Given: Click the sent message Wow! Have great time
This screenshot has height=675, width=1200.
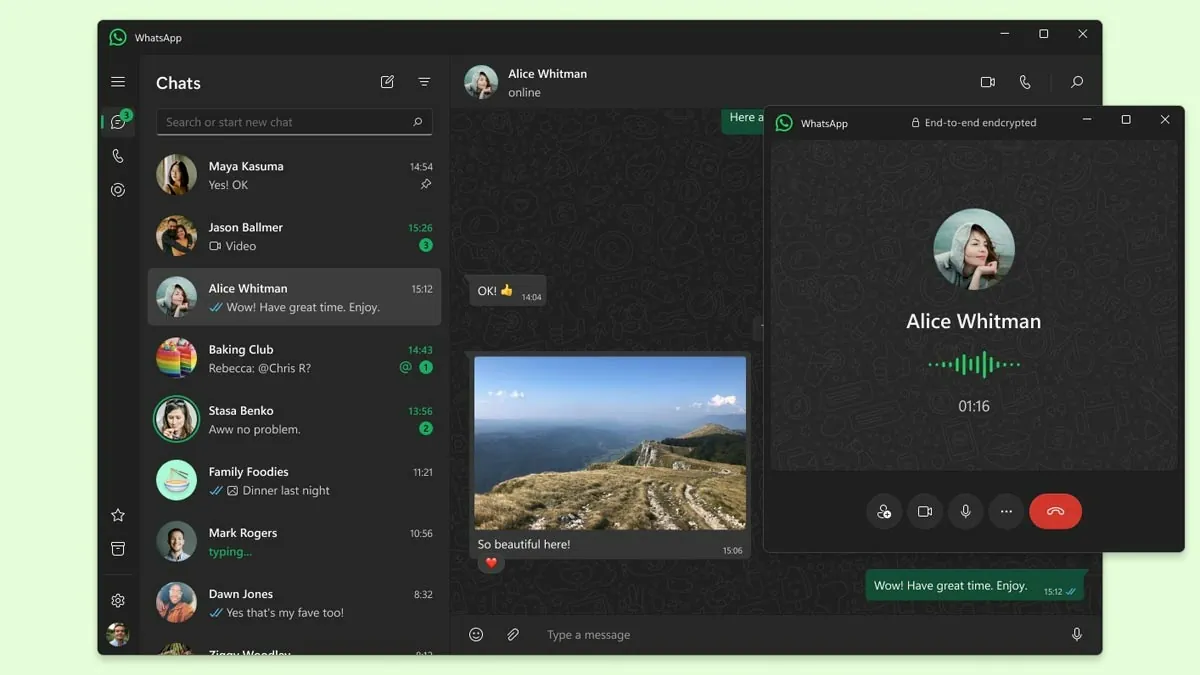Looking at the screenshot, I should pyautogui.click(x=975, y=586).
